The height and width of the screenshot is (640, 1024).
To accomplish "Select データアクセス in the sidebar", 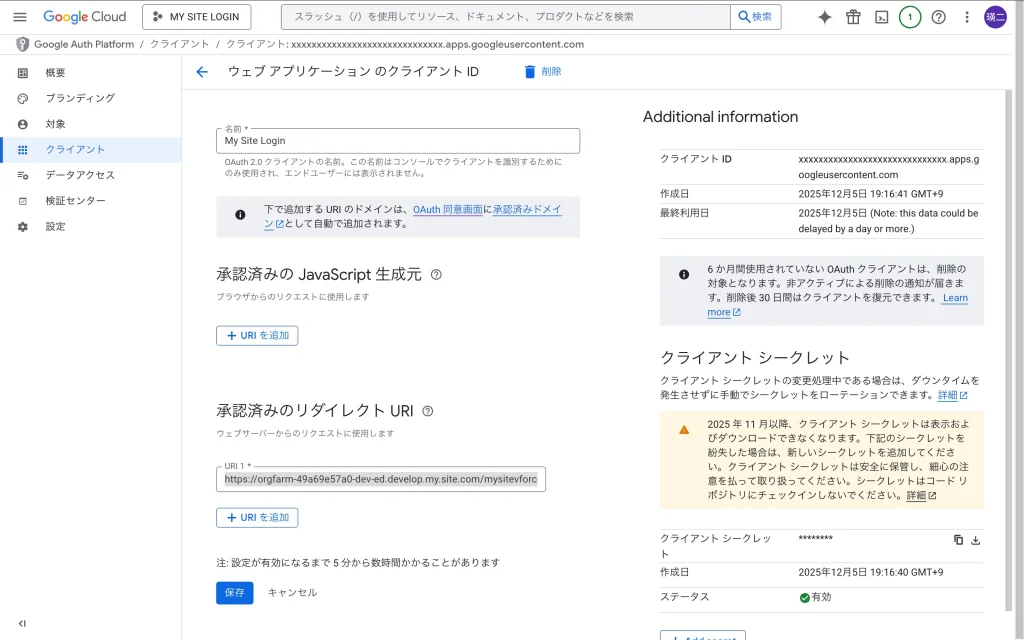I will click(80, 175).
